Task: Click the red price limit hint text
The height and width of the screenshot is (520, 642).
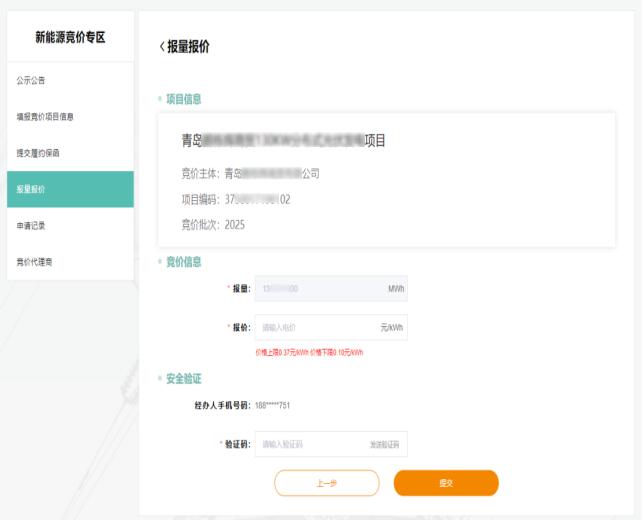Action: coord(309,352)
